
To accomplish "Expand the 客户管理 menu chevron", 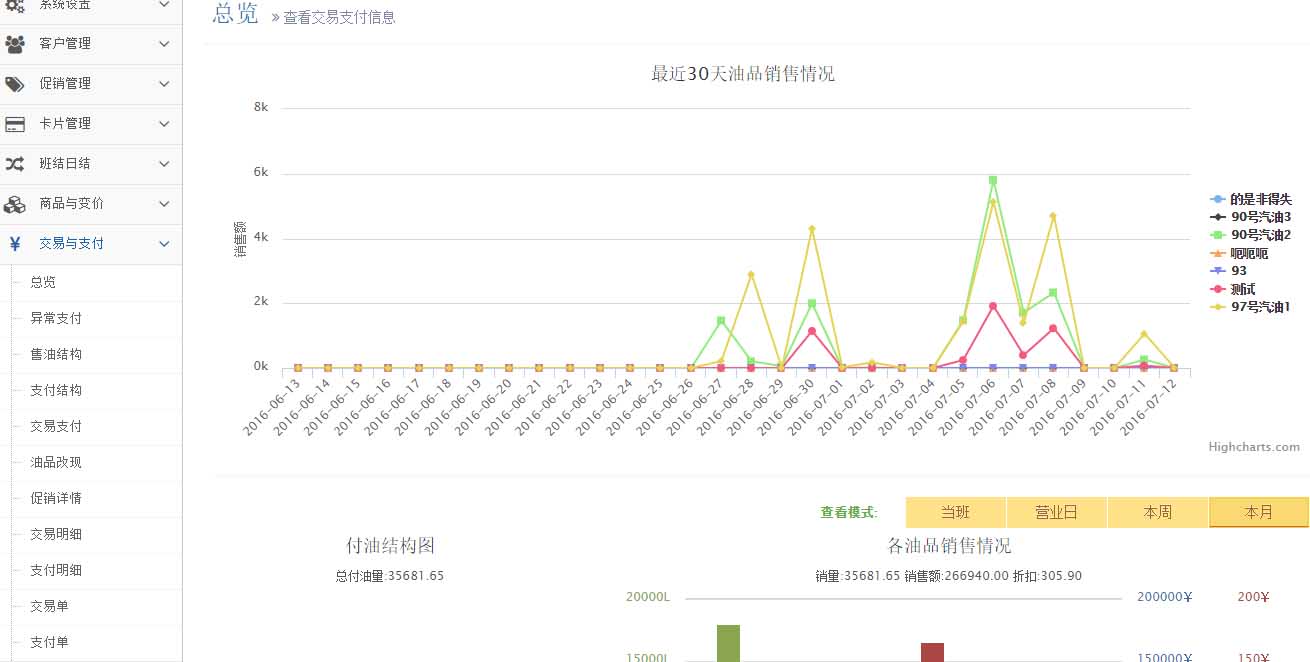I will coord(165,44).
